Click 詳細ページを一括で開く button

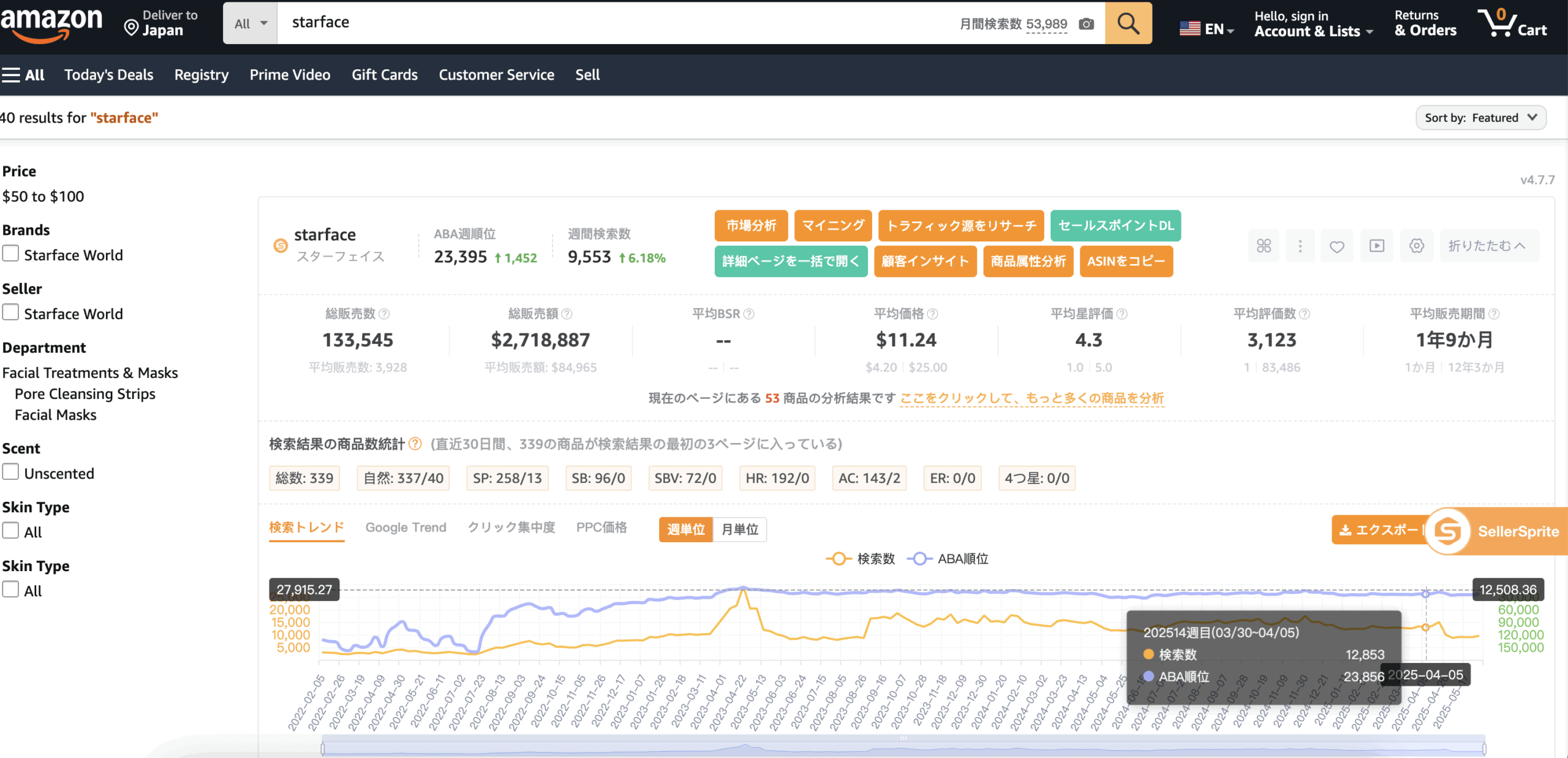pos(791,262)
